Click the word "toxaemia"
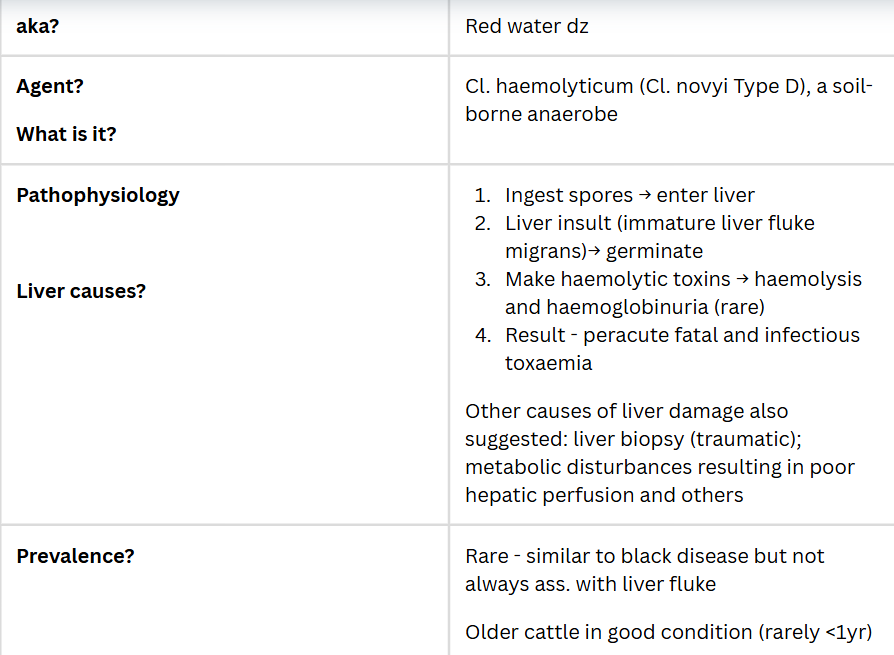894x655 pixels. pos(548,363)
